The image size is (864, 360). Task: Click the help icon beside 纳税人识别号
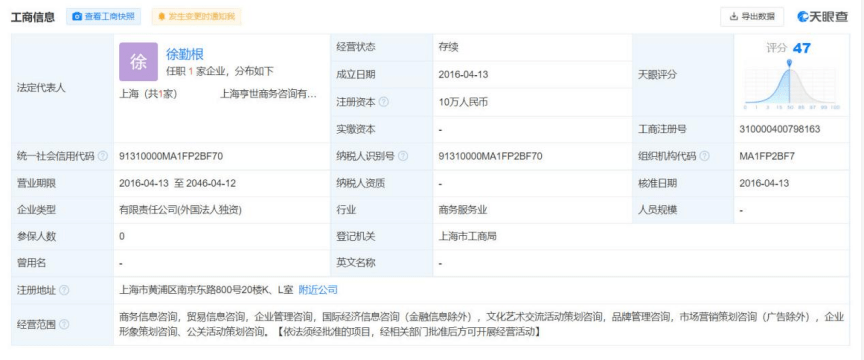[x=403, y=156]
